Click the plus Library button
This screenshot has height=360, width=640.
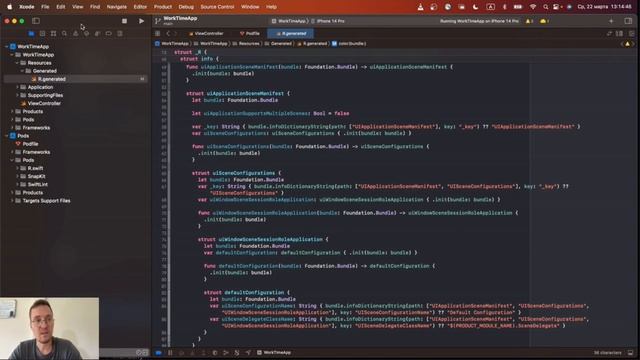611,21
